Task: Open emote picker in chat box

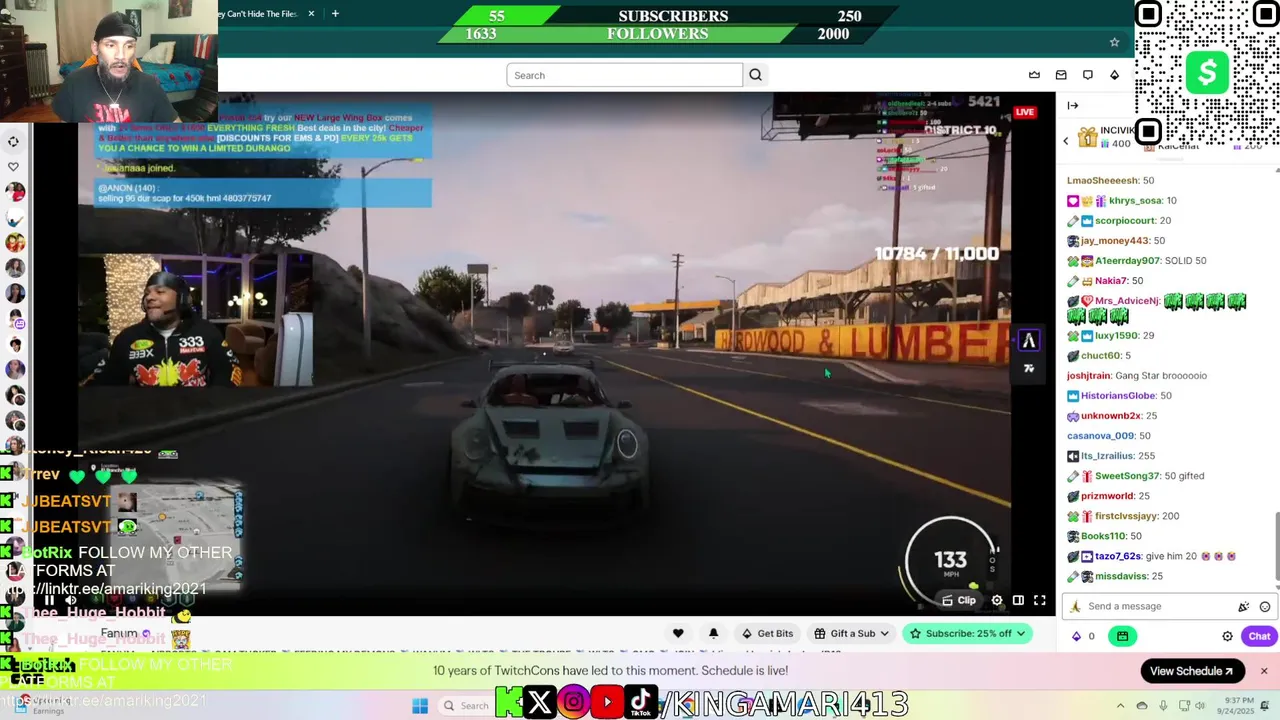Action: pyautogui.click(x=1265, y=606)
